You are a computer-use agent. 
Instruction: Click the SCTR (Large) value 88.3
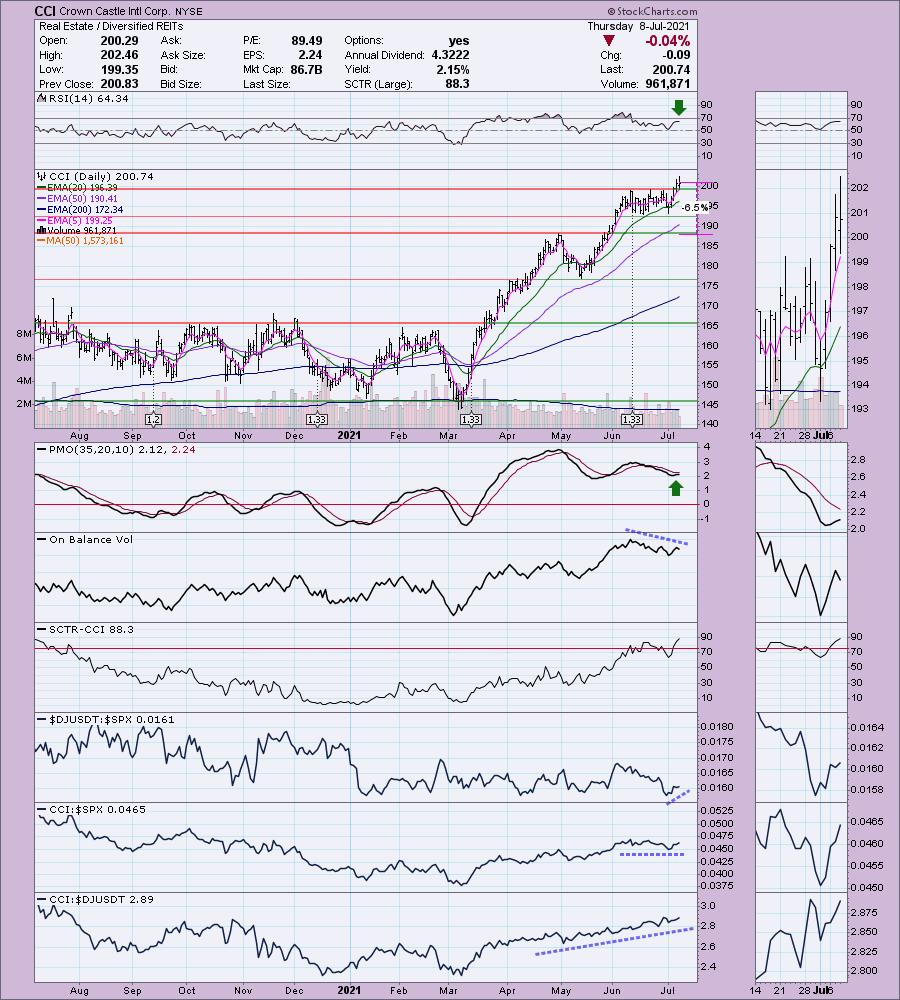pyautogui.click(x=458, y=84)
